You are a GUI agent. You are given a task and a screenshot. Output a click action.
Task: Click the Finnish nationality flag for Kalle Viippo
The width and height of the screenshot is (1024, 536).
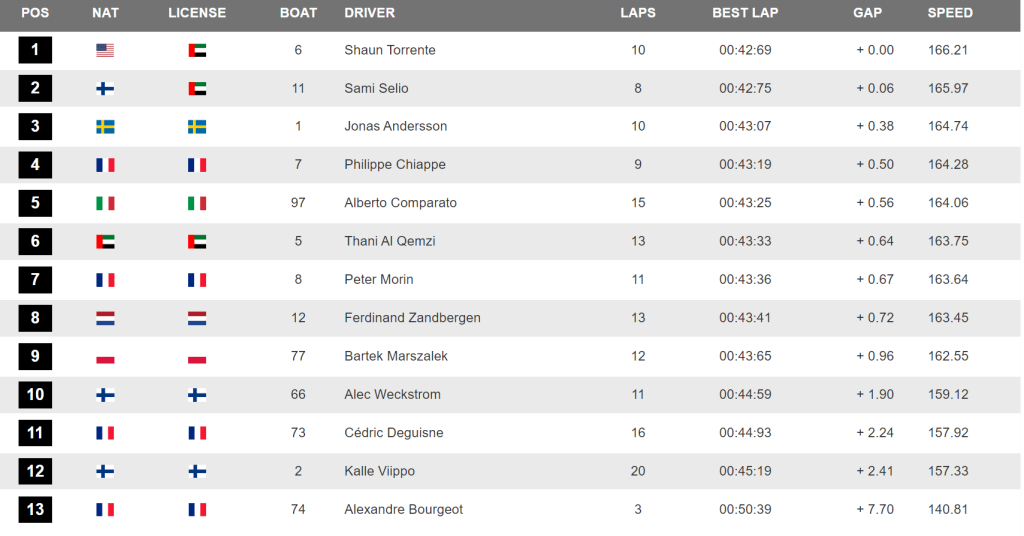point(105,471)
